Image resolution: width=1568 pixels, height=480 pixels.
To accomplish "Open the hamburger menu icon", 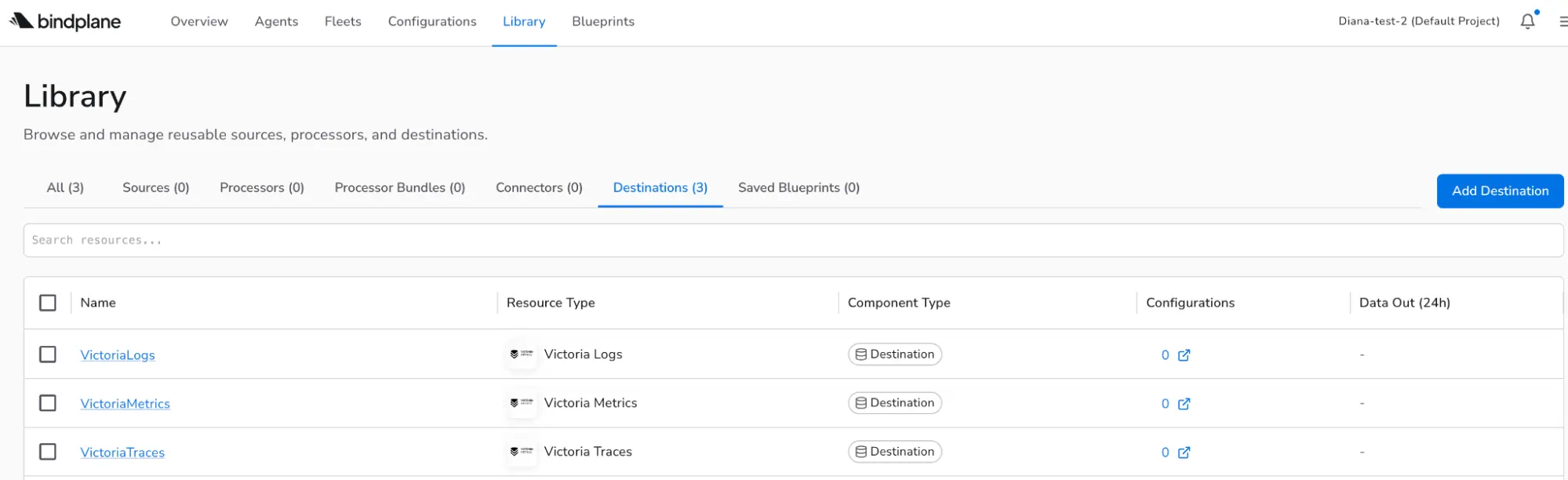I will 1562,21.
